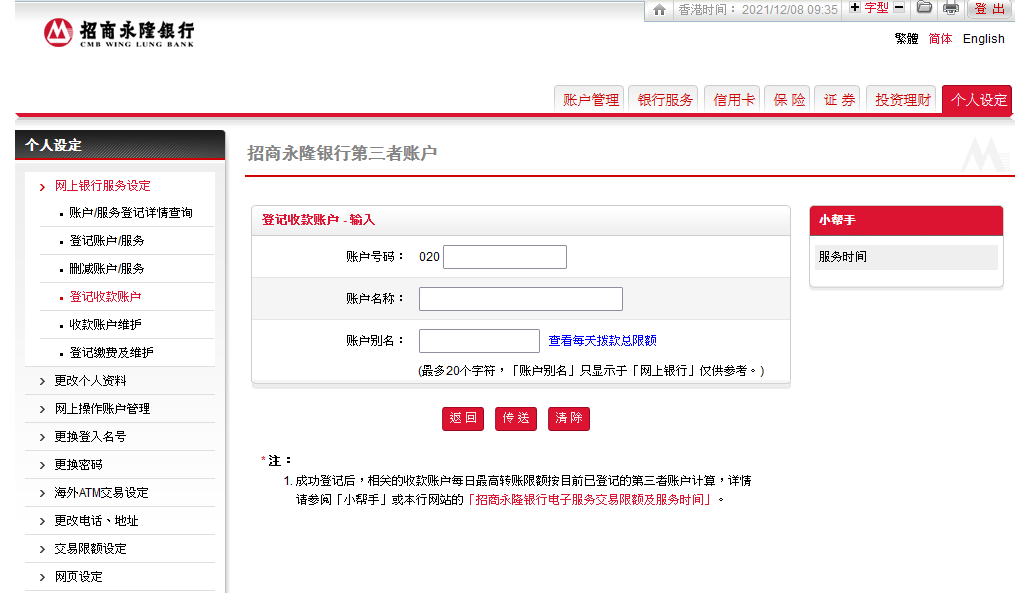Click the home icon in top toolbar
Screen dimensions: 1028x593
[x=660, y=10]
